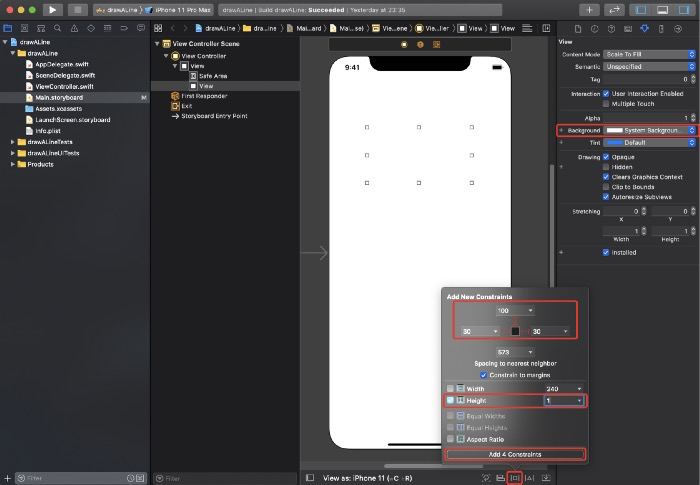This screenshot has width=700, height=485.
Task: Select the Attributes inspector tab
Action: pos(644,29)
